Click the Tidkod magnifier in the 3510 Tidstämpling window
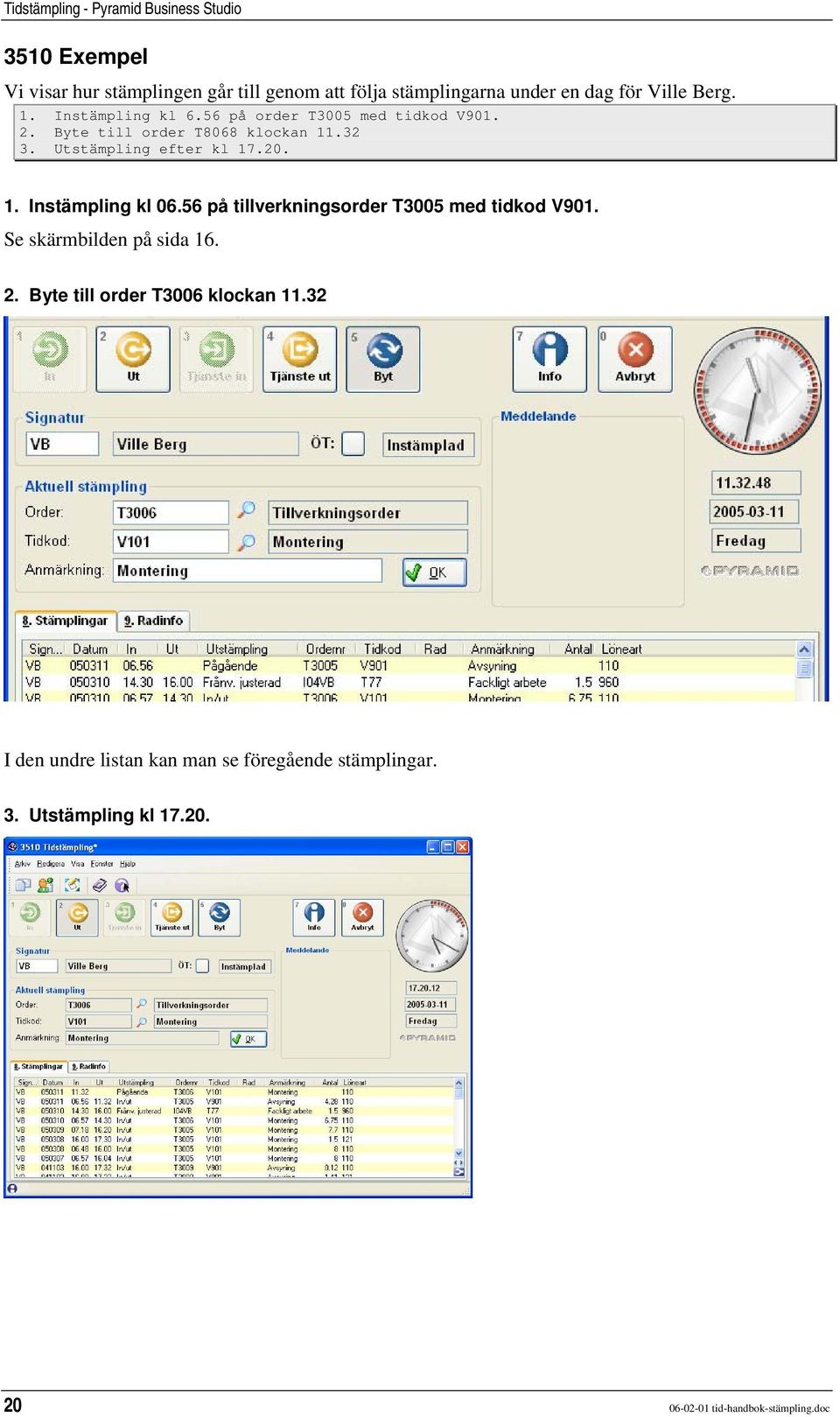The width and height of the screenshot is (840, 1417). [142, 1021]
